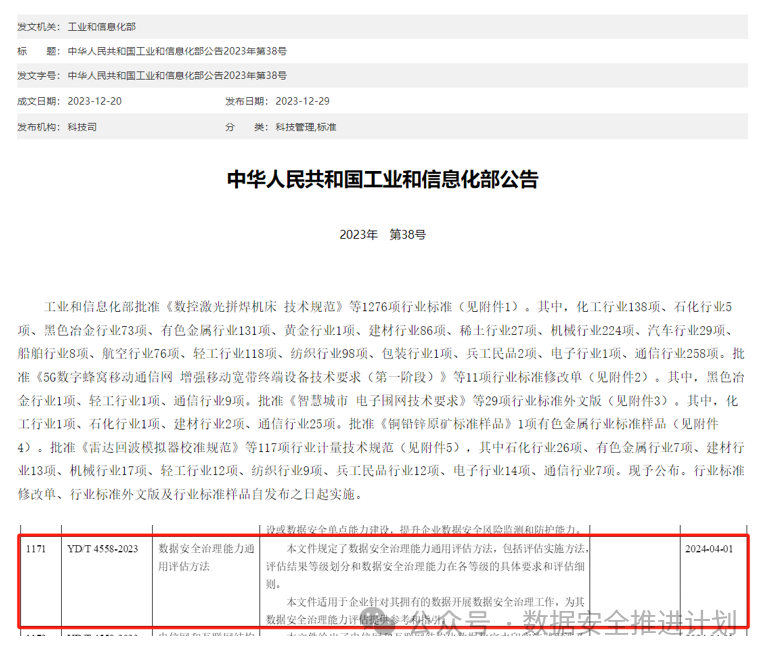768x663 pixels.
Task: Click body text 铜铅锌原矿标准样品
Action: tap(447, 424)
